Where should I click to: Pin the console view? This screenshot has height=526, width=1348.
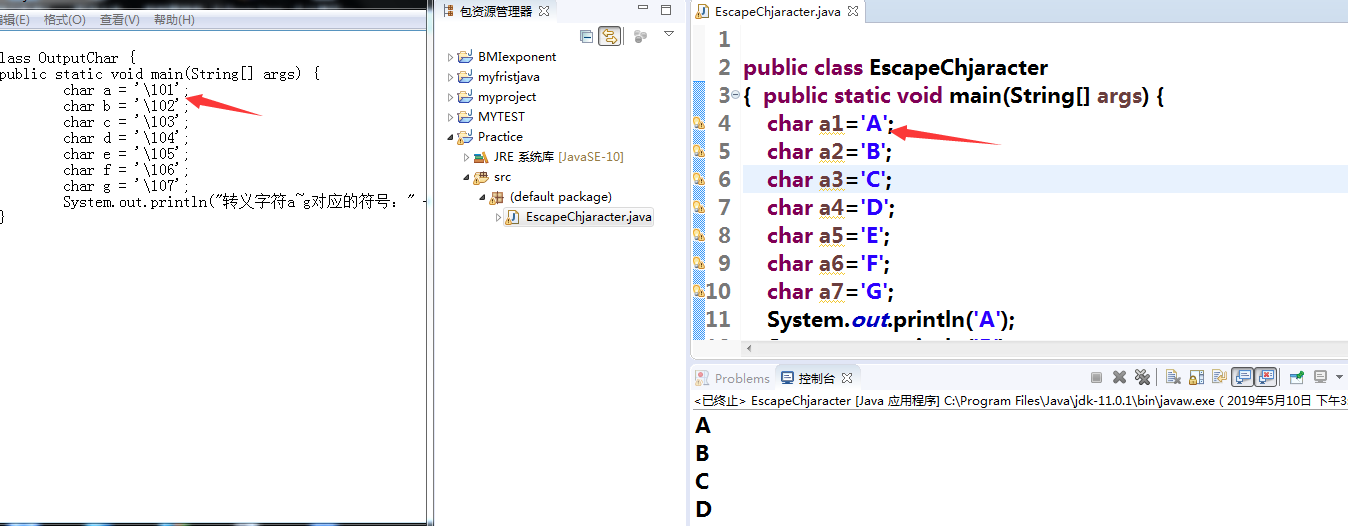coord(1296,377)
